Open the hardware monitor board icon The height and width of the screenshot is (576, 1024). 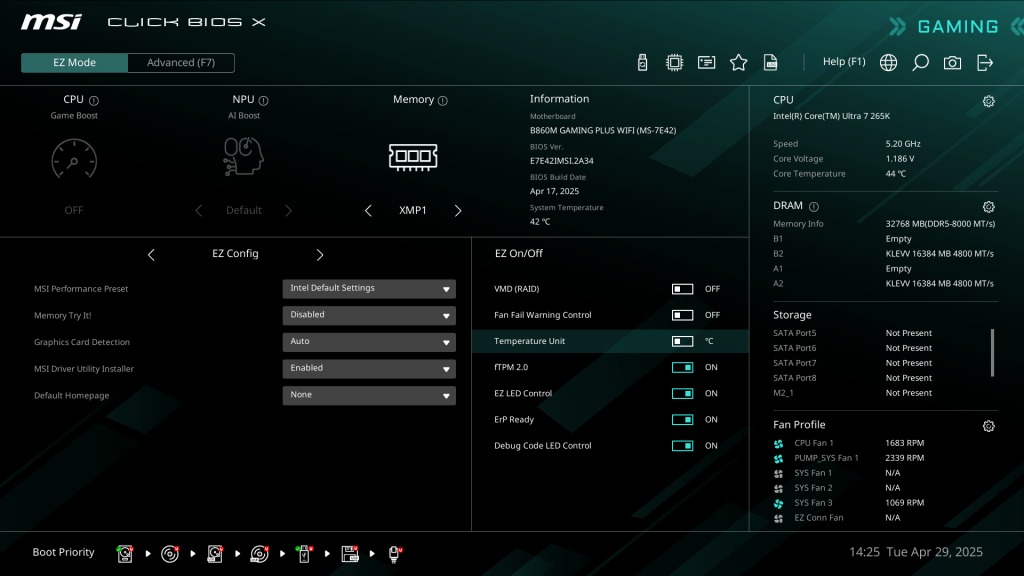706,63
